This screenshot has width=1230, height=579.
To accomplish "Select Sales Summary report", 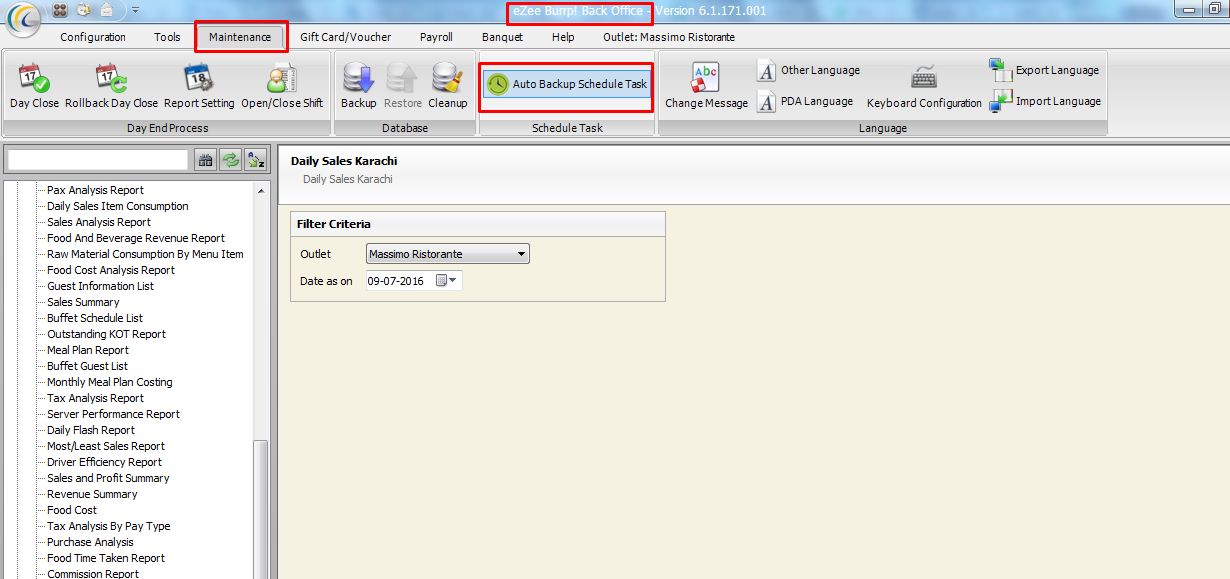I will click(x=83, y=302).
